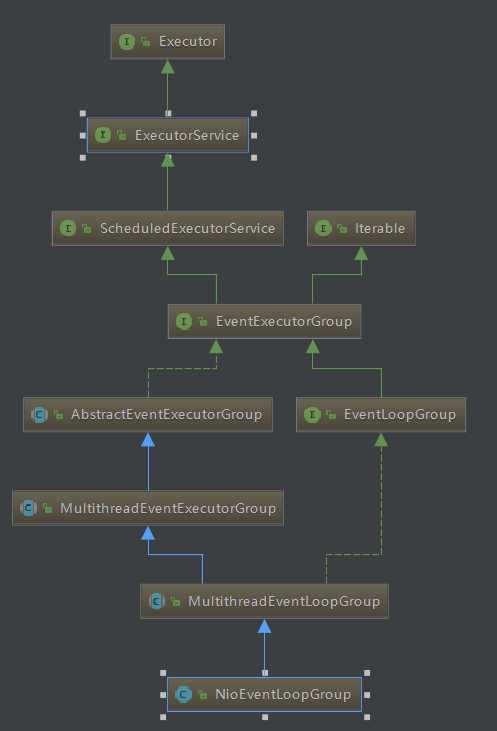Click the top-right selection handle of ExecutorService
Screen dimensions: 497x731
pos(254,113)
